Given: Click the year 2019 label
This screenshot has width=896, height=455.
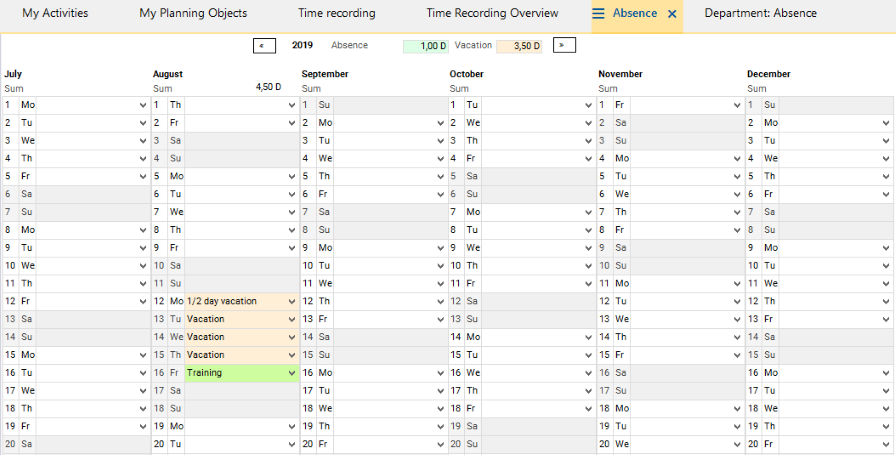Looking at the screenshot, I should click(x=302, y=45).
